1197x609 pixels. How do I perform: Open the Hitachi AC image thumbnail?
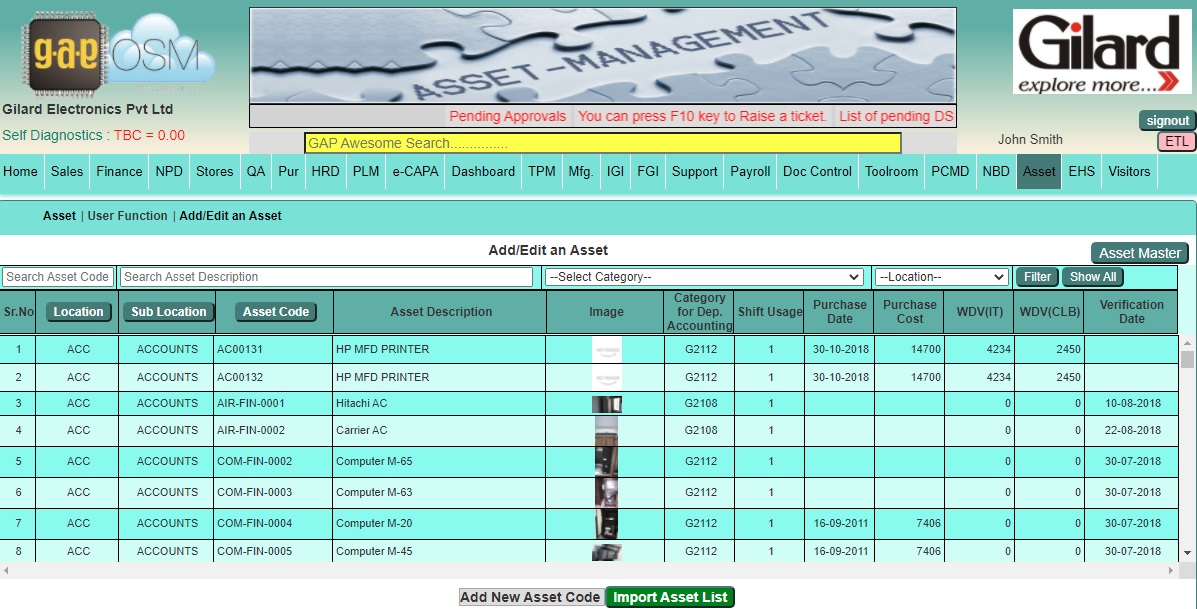coord(606,404)
